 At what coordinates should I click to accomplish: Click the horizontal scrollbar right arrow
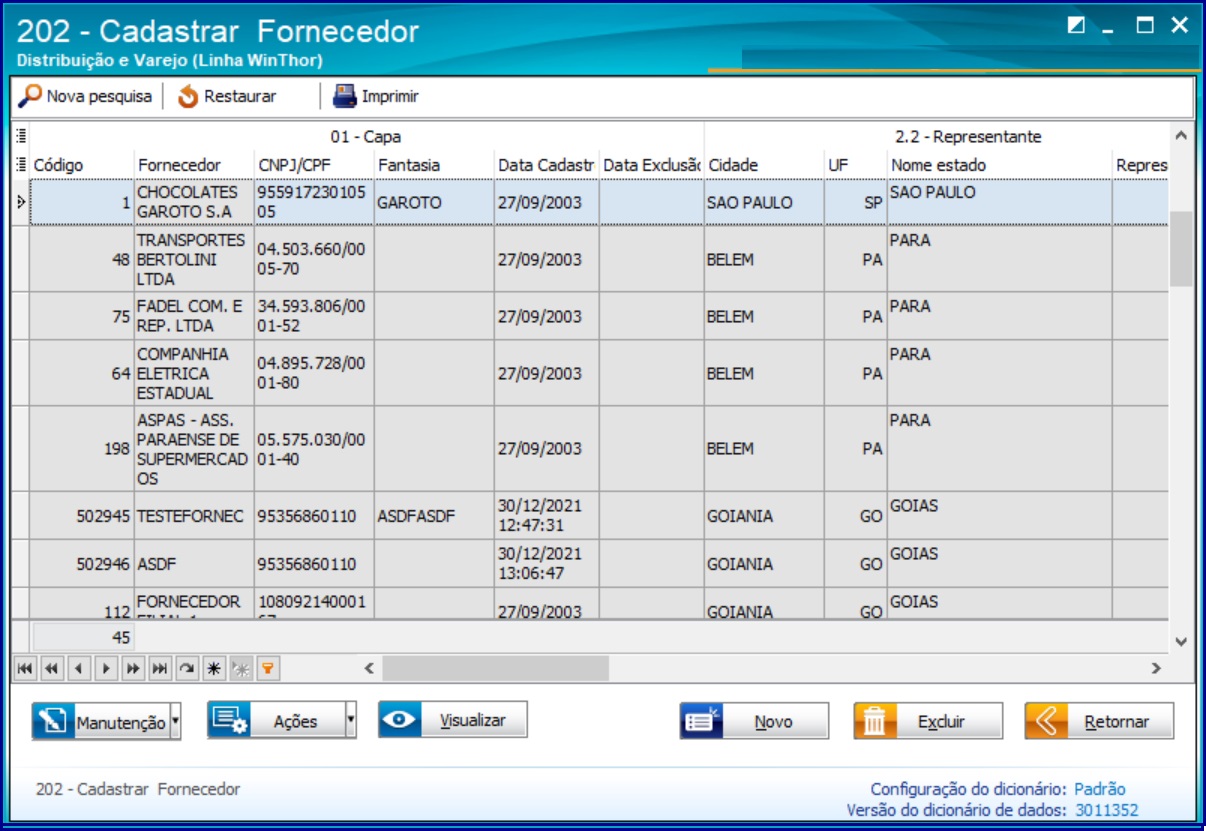1157,668
